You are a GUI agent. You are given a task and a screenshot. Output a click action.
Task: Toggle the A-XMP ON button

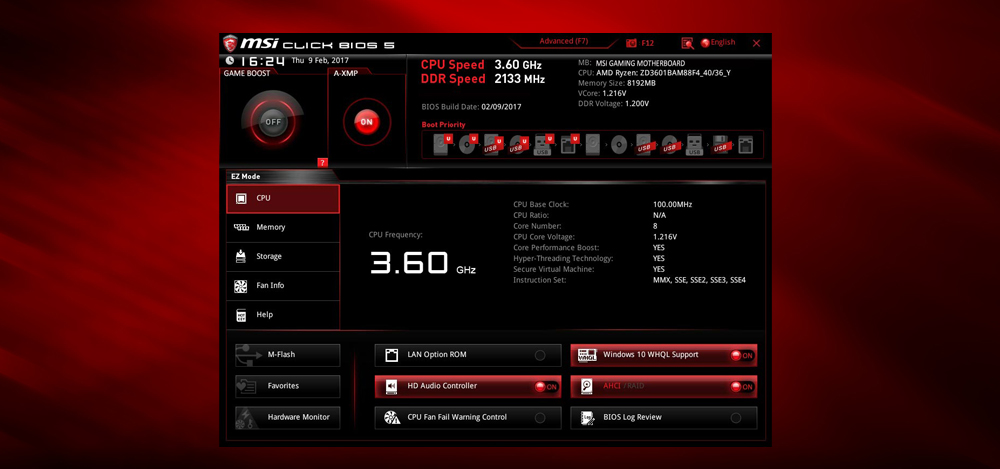click(x=366, y=122)
